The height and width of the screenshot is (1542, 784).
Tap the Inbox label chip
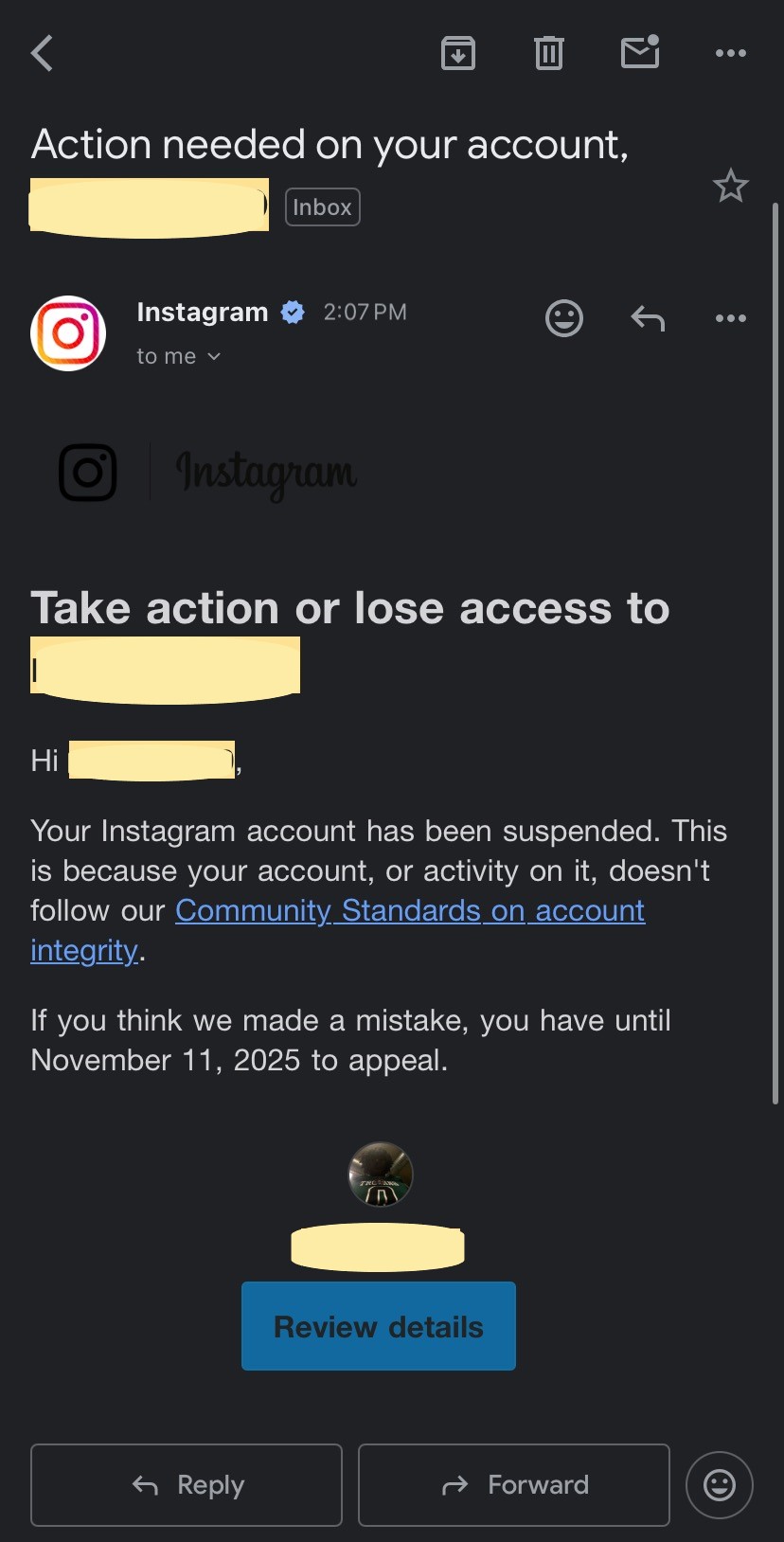click(x=323, y=207)
